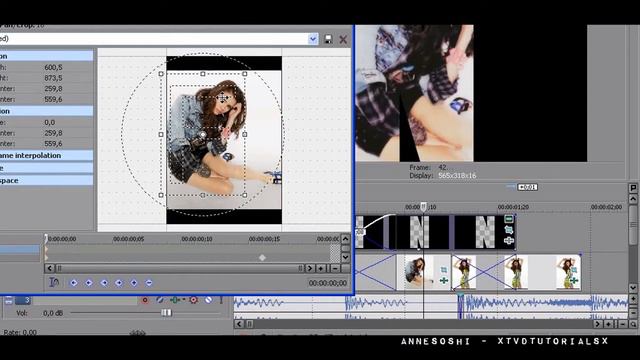
Task: Select the Zoom tool magnifier icon
Action: pyautogui.click(x=633, y=324)
